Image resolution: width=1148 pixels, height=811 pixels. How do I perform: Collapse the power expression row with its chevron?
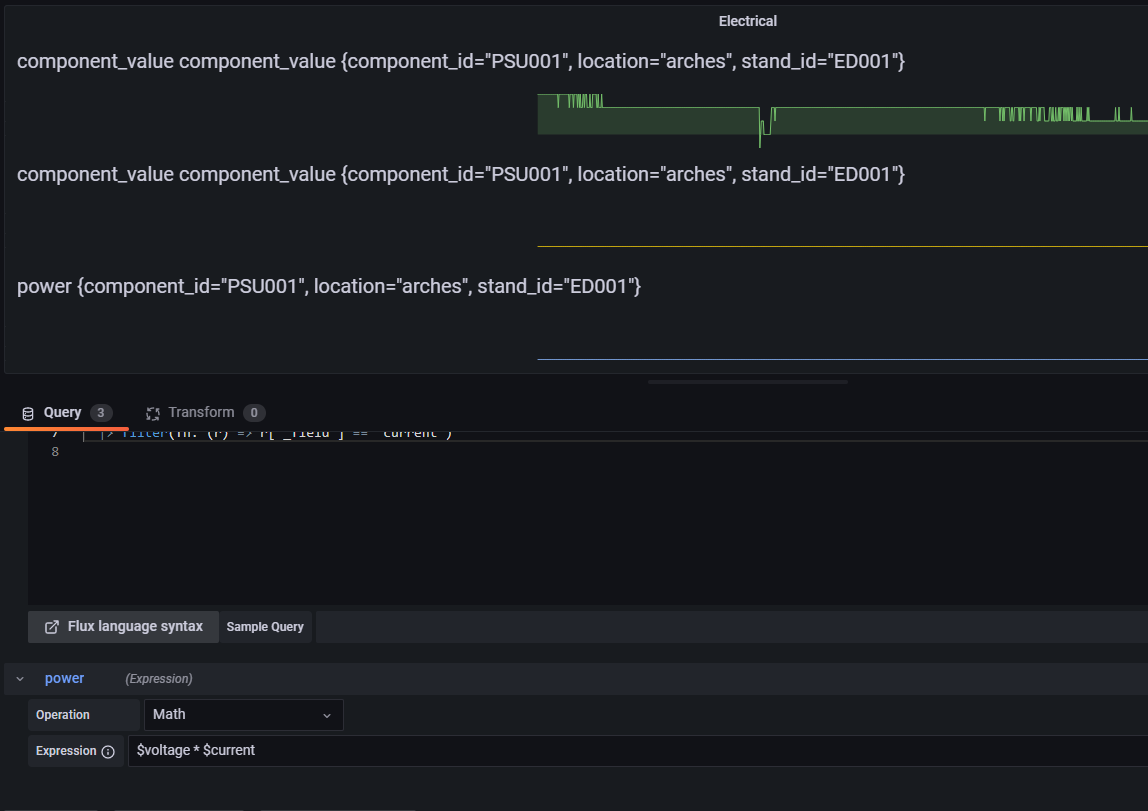pyautogui.click(x=19, y=678)
